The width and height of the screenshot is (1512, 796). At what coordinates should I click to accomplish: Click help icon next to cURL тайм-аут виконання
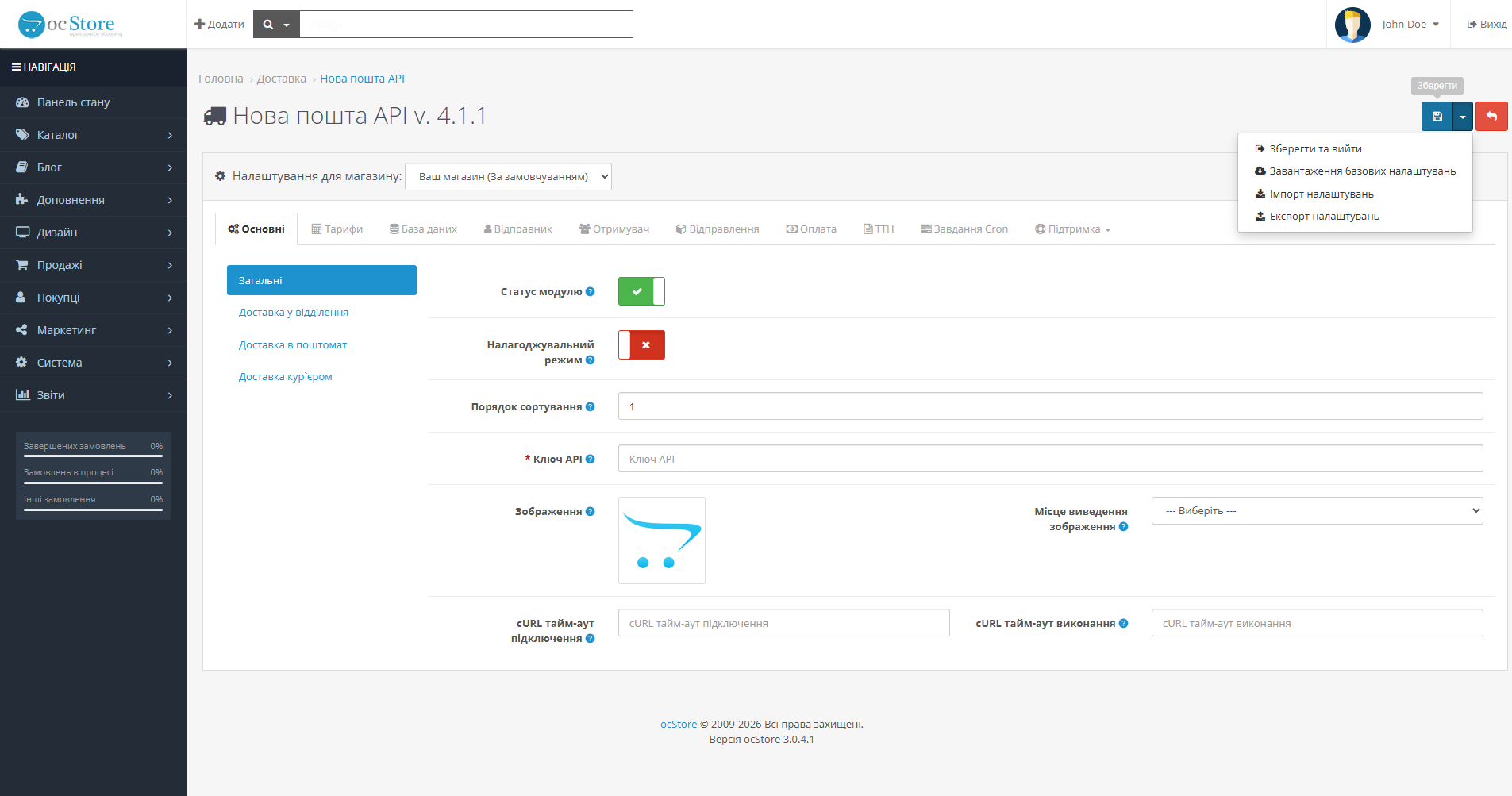(x=1123, y=624)
